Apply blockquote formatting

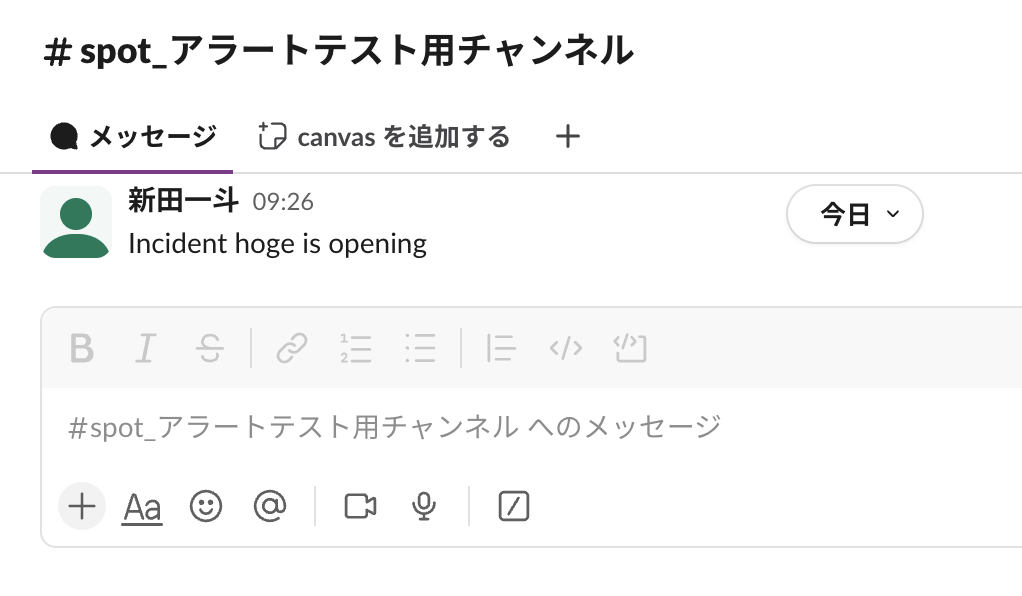coord(500,349)
